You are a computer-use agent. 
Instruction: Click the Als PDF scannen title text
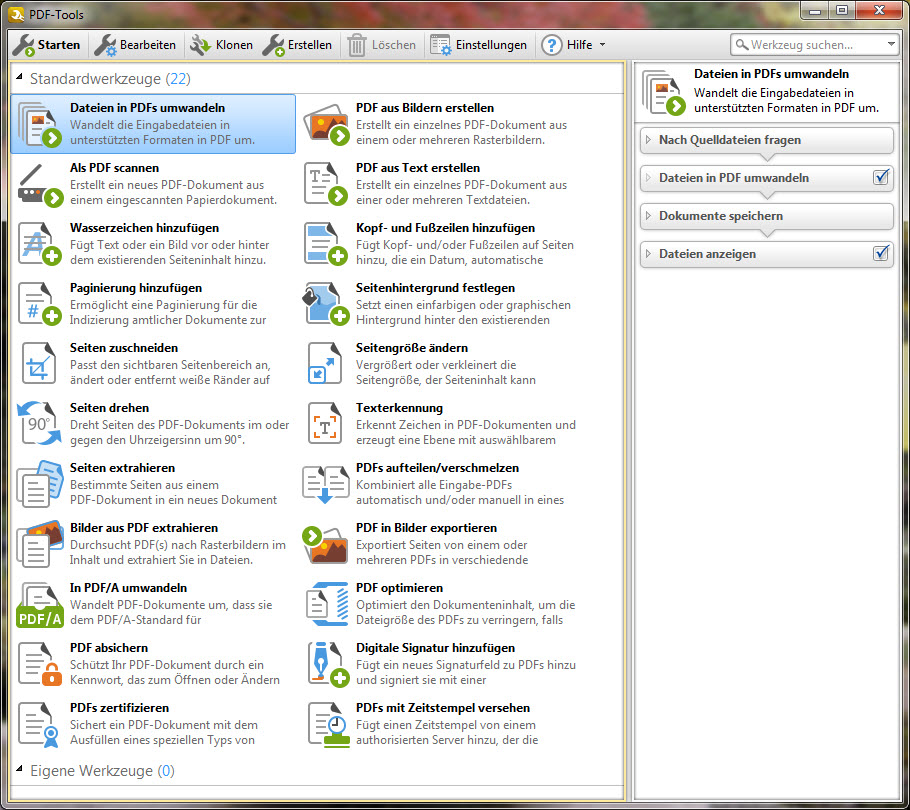click(114, 168)
